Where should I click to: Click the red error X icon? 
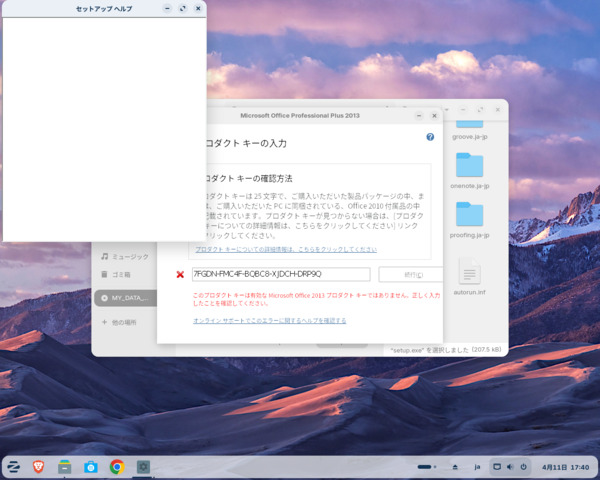[180, 274]
